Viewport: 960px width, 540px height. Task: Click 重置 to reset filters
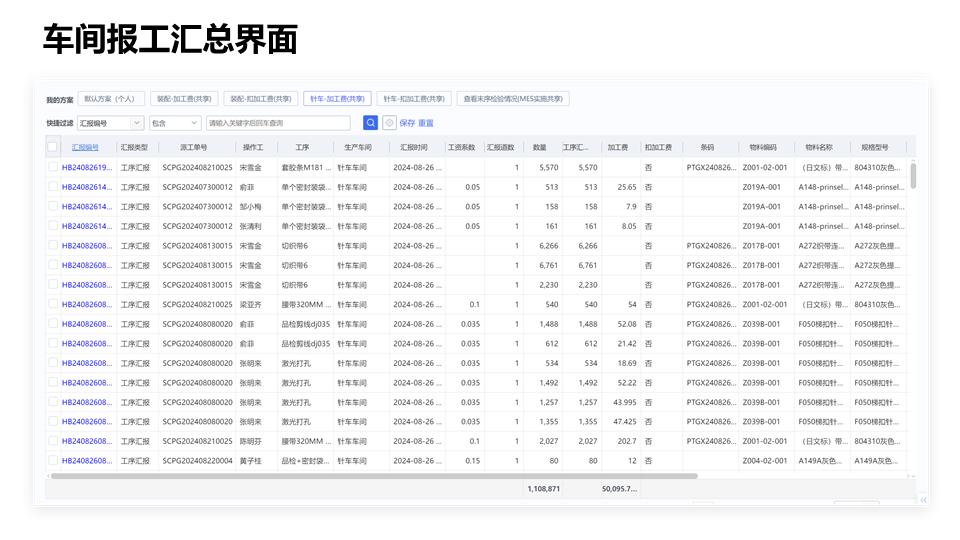click(x=426, y=123)
